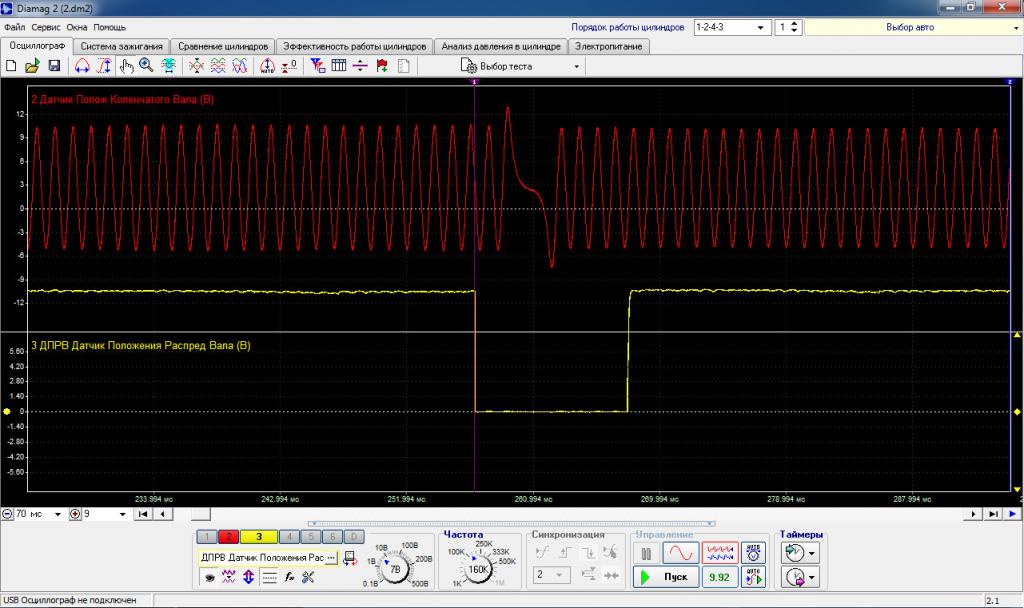Screen dimensions: 1024x608
Task: Add a marker with the red flag icon
Action: [x=382, y=66]
